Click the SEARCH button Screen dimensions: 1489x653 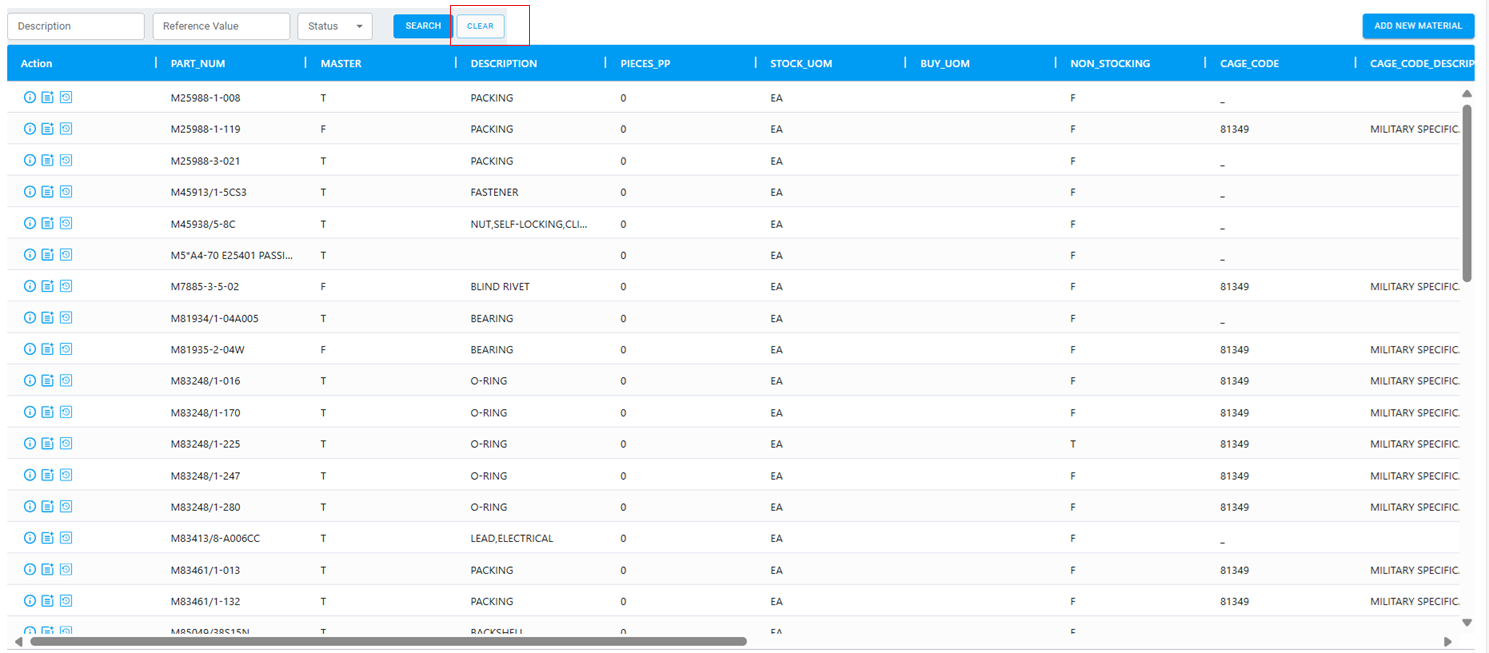pyautogui.click(x=423, y=26)
